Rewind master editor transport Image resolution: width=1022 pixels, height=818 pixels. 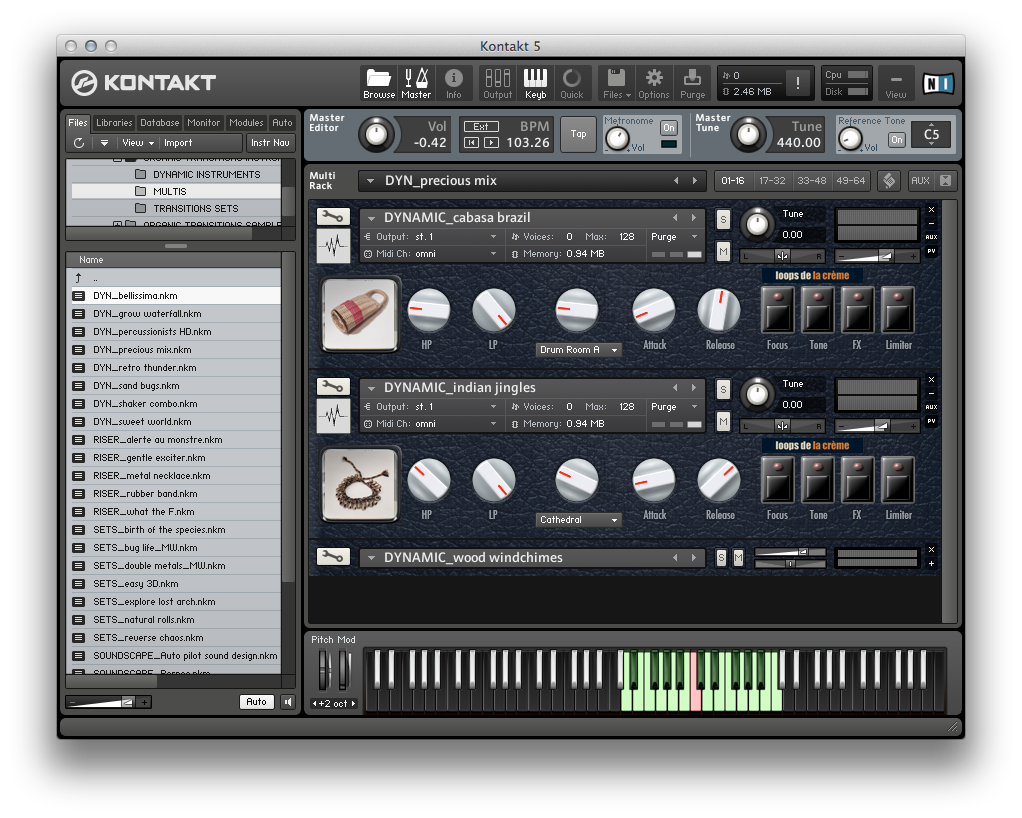pyautogui.click(x=471, y=143)
